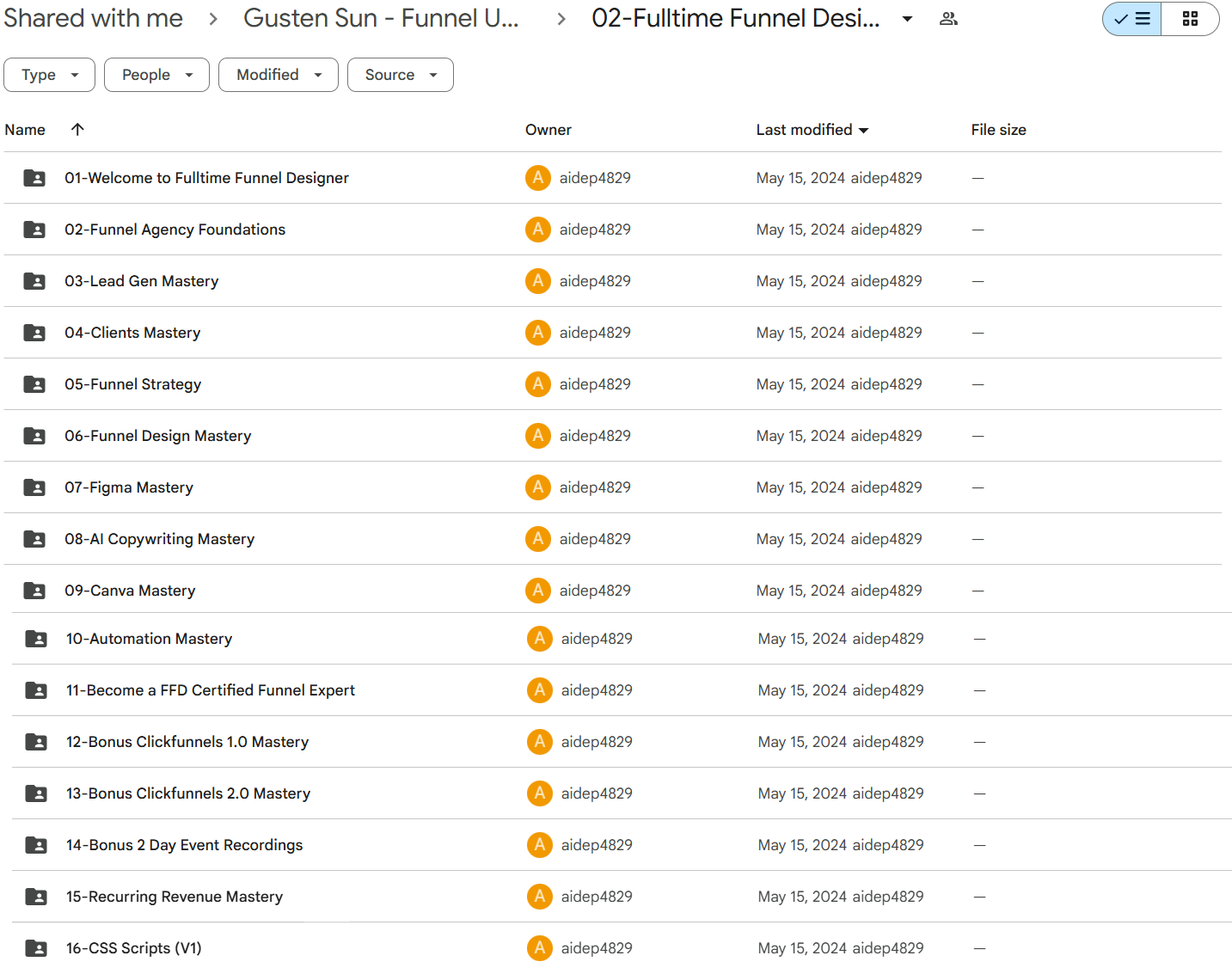Reverse sort direction with Name arrow

pos(77,129)
